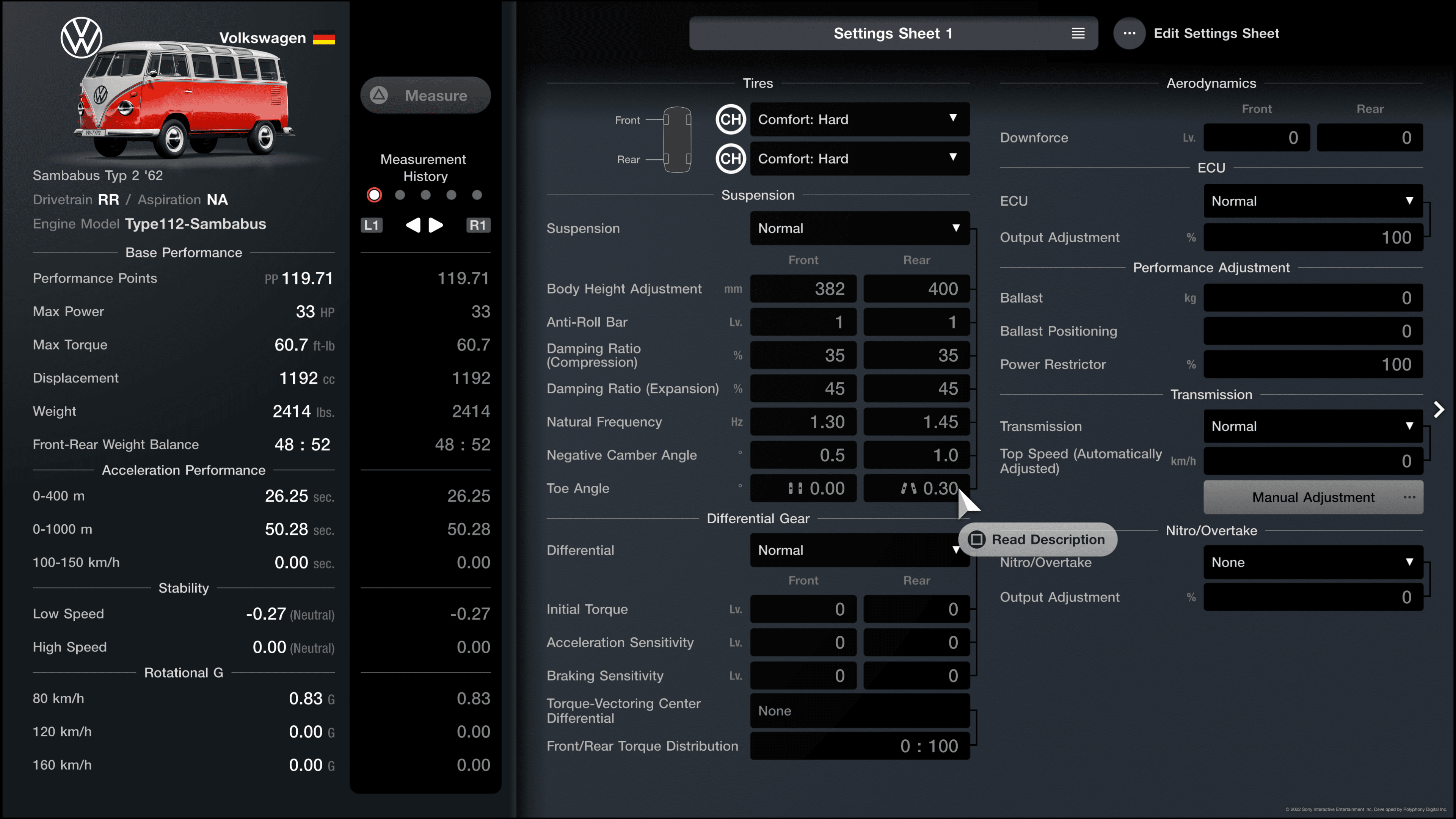The height and width of the screenshot is (819, 1456).
Task: Select the Ballast kg field
Action: click(x=1313, y=298)
